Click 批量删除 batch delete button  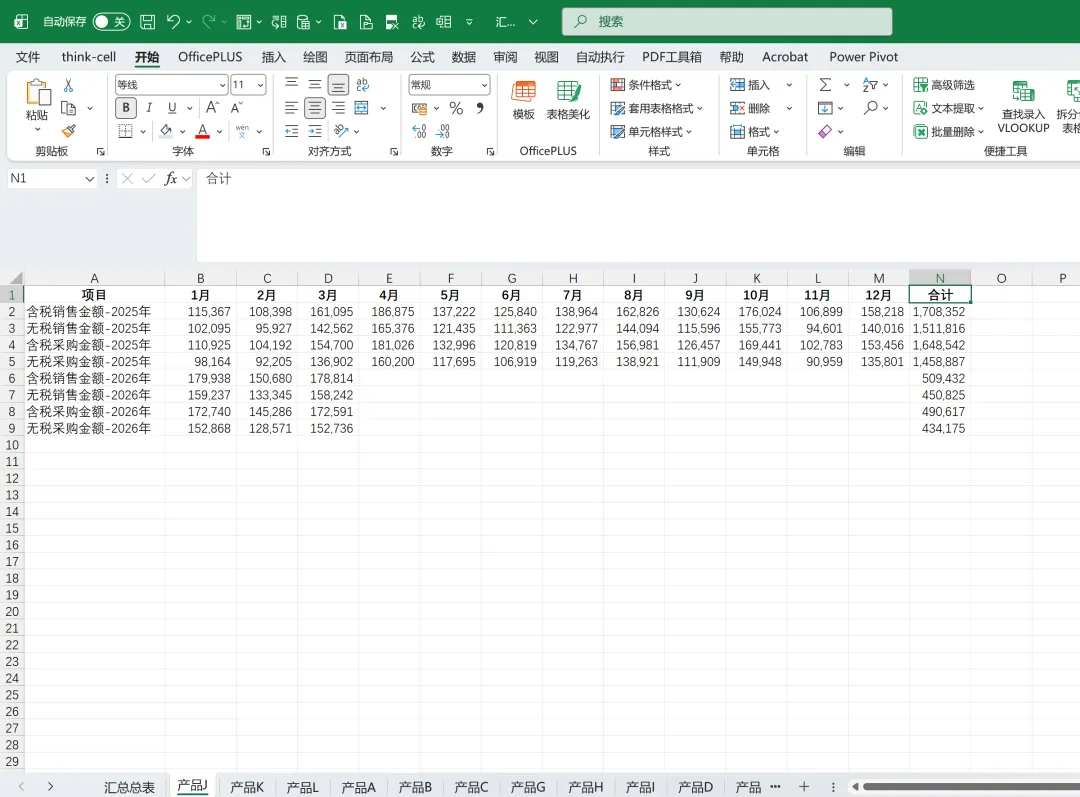[948, 132]
